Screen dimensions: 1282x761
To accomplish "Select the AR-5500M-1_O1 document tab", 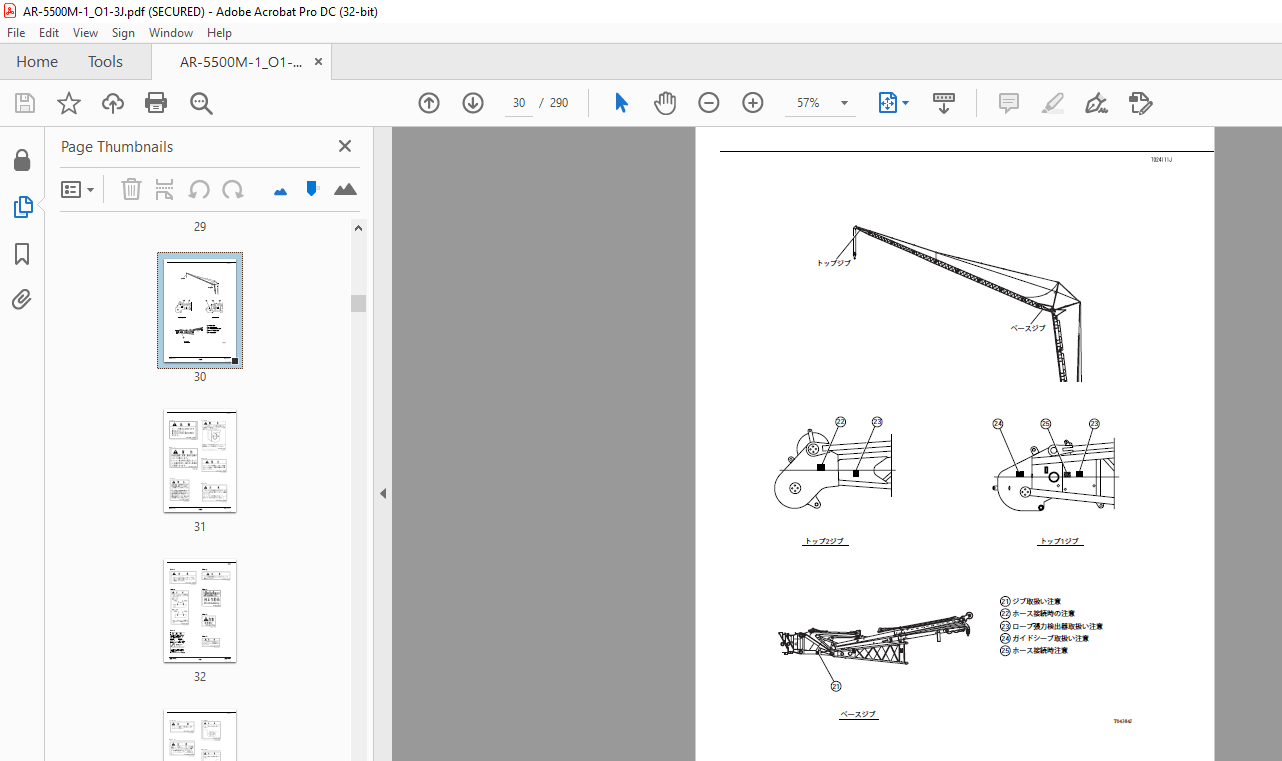I will (x=241, y=61).
